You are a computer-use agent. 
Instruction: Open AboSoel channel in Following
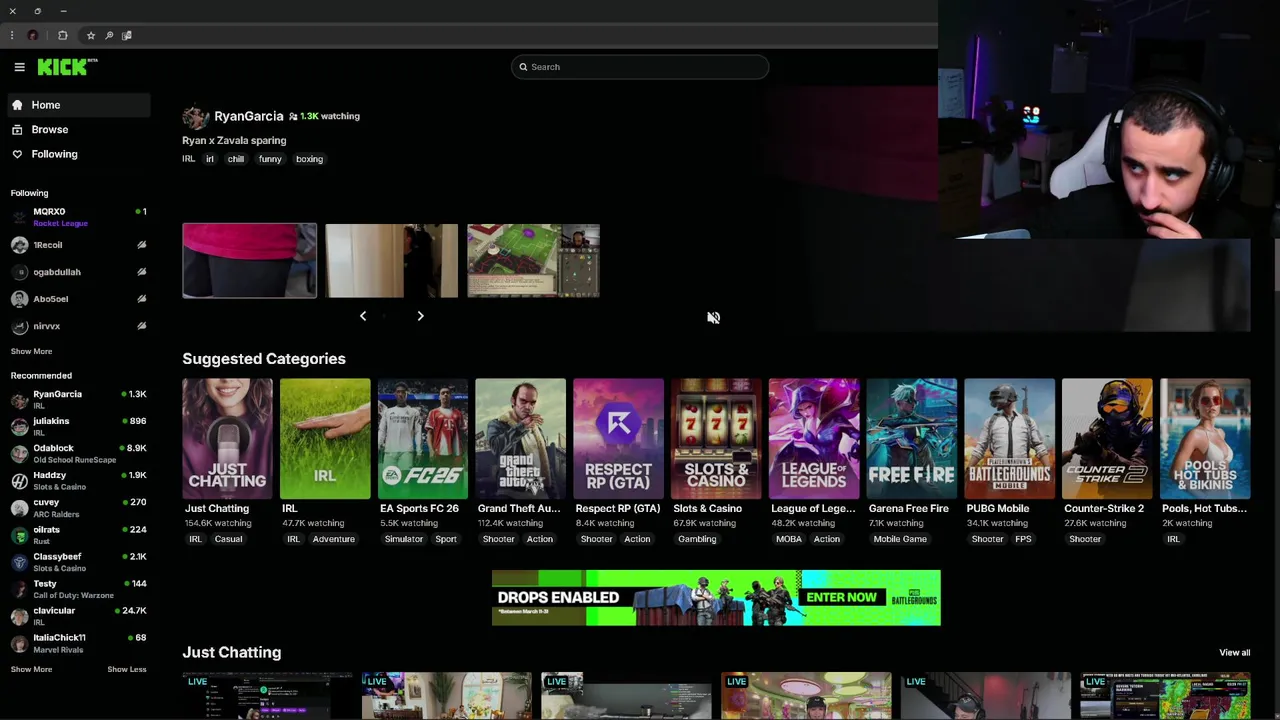79,299
